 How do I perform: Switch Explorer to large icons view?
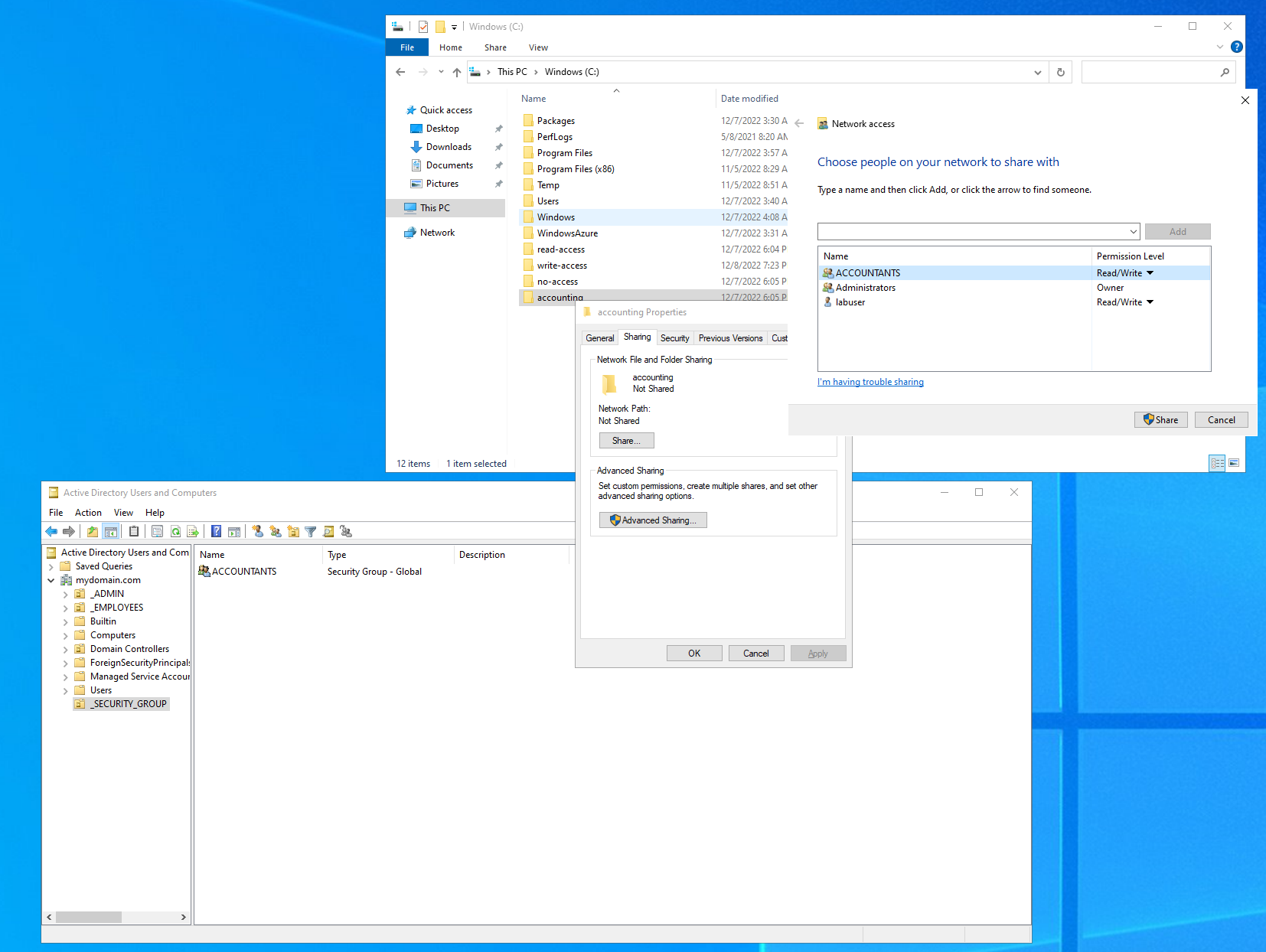[1234, 463]
